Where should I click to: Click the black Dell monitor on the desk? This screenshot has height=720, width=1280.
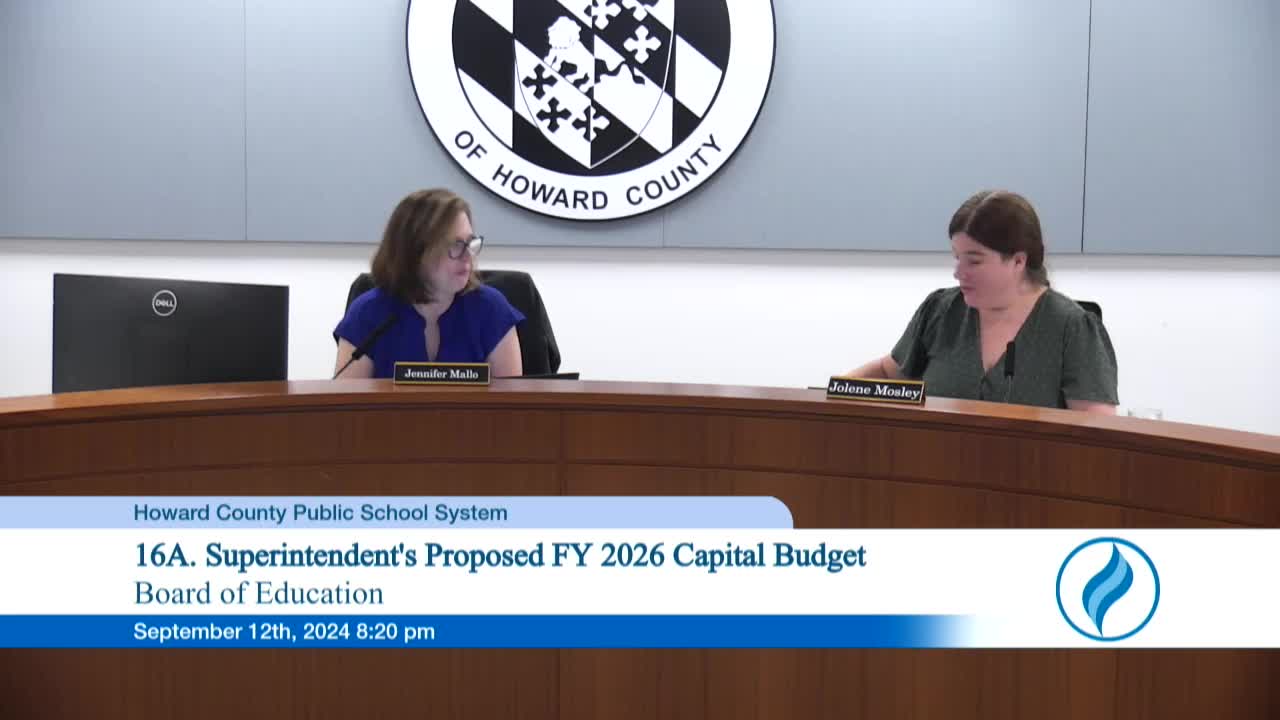point(170,333)
